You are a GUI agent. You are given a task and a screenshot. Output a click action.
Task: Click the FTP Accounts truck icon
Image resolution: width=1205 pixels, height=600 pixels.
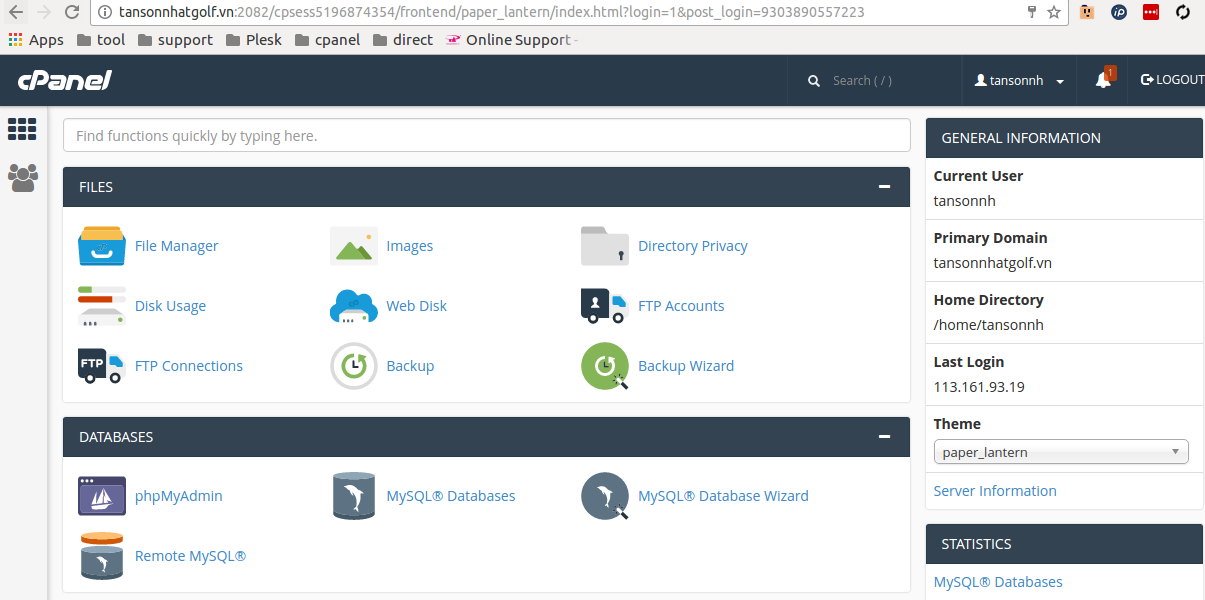(x=604, y=306)
